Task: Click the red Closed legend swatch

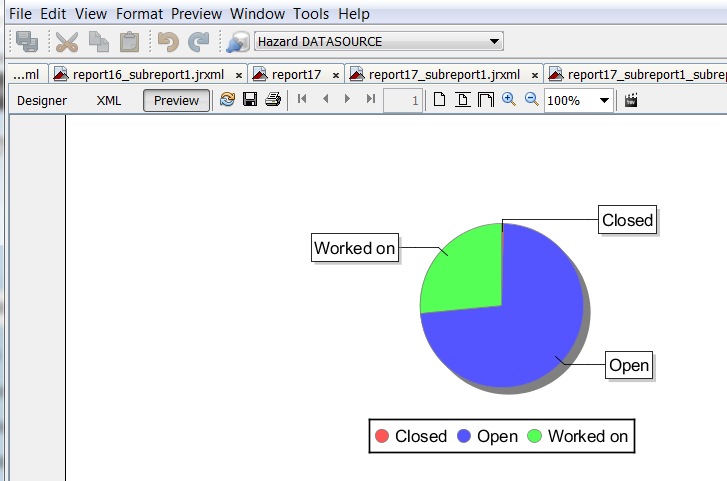Action: point(382,436)
